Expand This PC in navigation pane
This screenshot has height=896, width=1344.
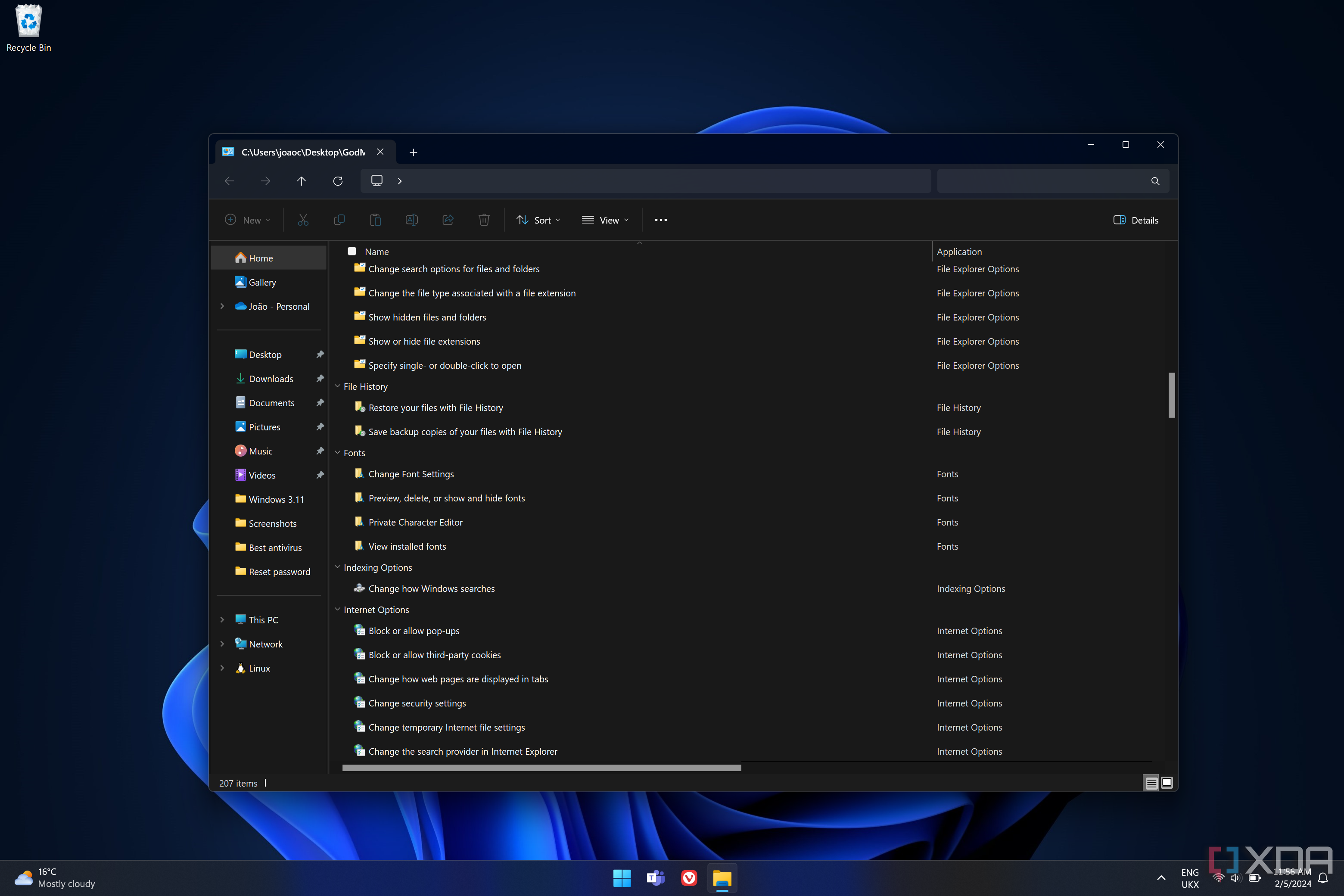coord(222,620)
